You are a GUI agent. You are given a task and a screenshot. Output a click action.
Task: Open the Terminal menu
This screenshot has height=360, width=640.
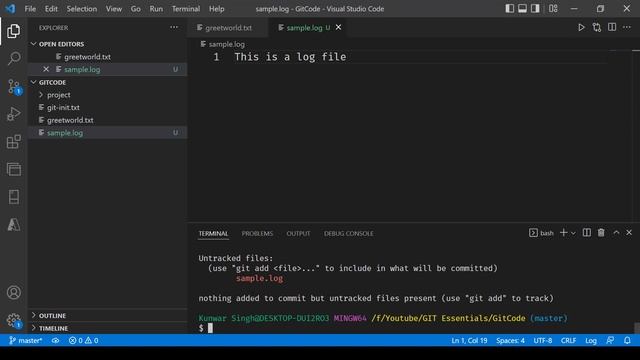click(186, 9)
